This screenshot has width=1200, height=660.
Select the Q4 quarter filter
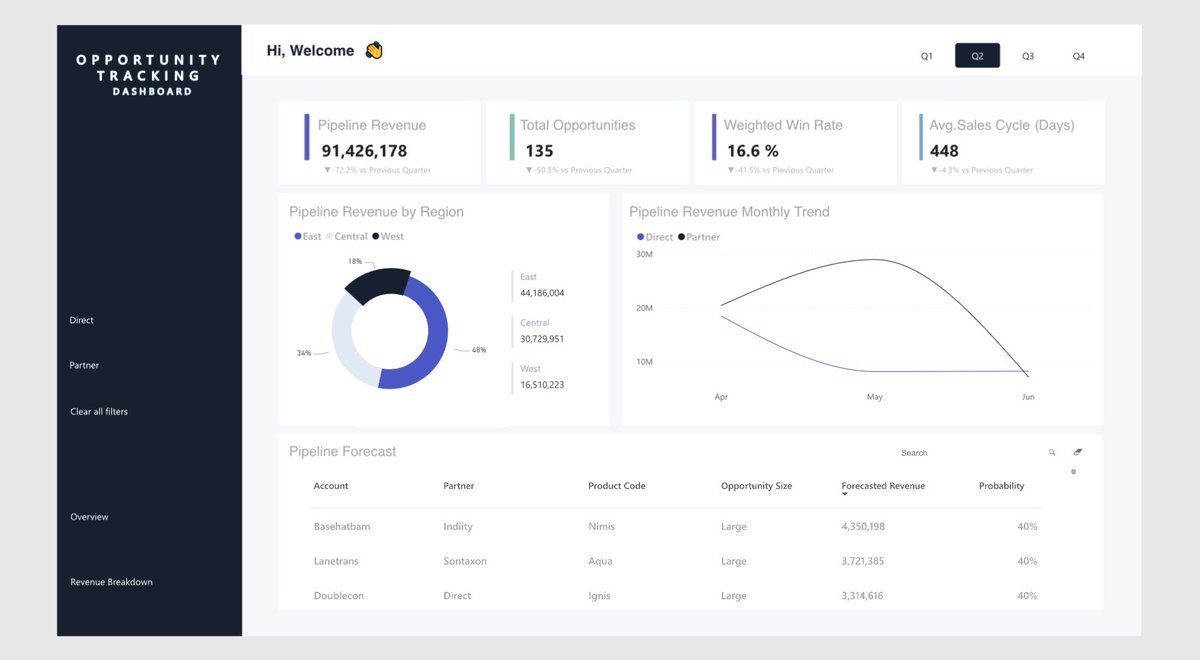(1078, 56)
